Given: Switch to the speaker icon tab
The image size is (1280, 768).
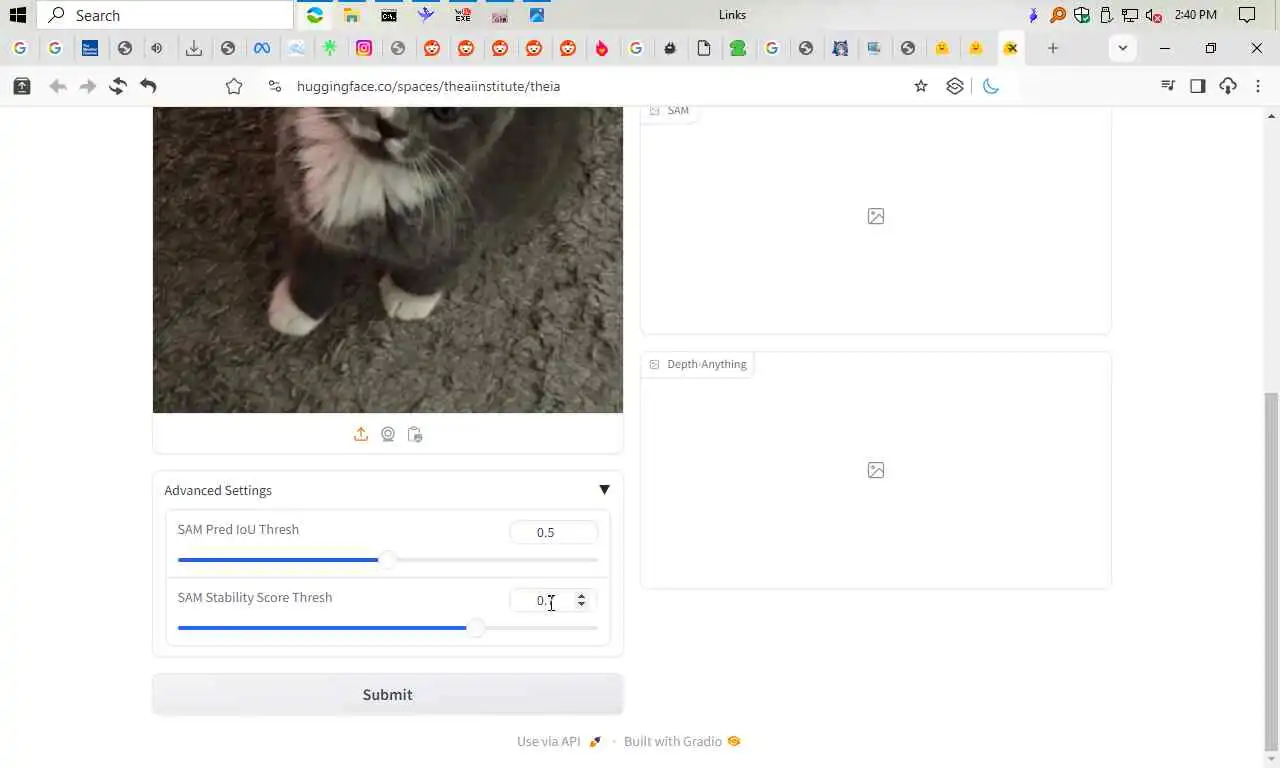Looking at the screenshot, I should [x=158, y=48].
